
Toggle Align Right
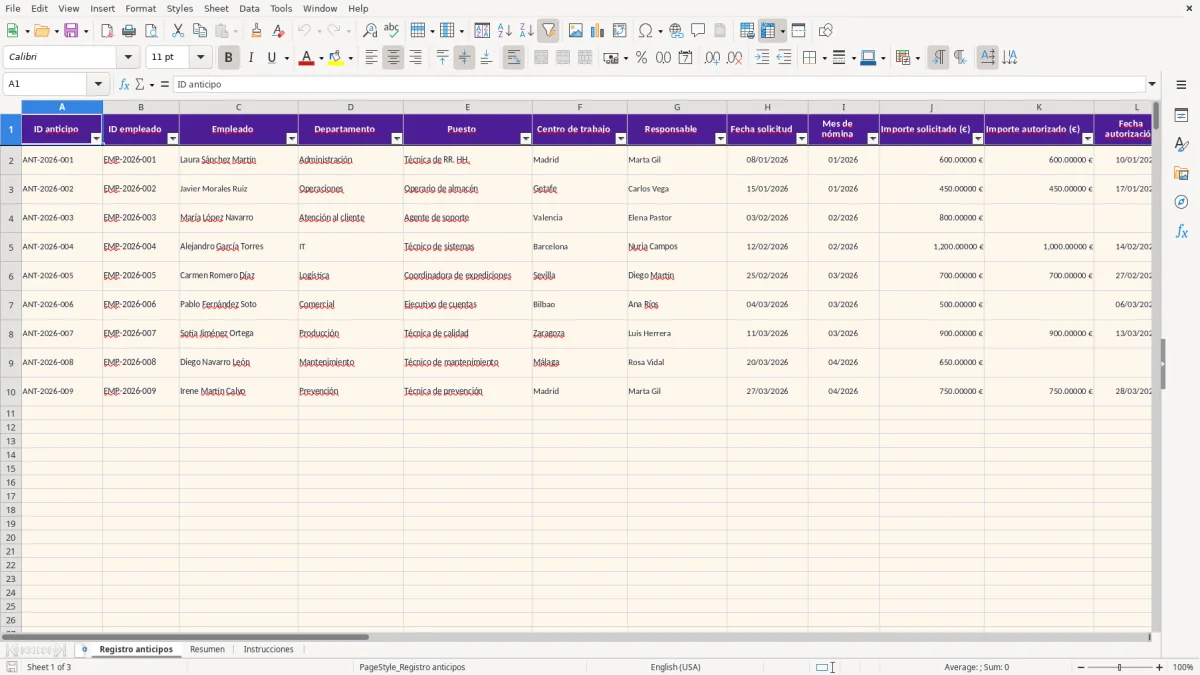[415, 58]
